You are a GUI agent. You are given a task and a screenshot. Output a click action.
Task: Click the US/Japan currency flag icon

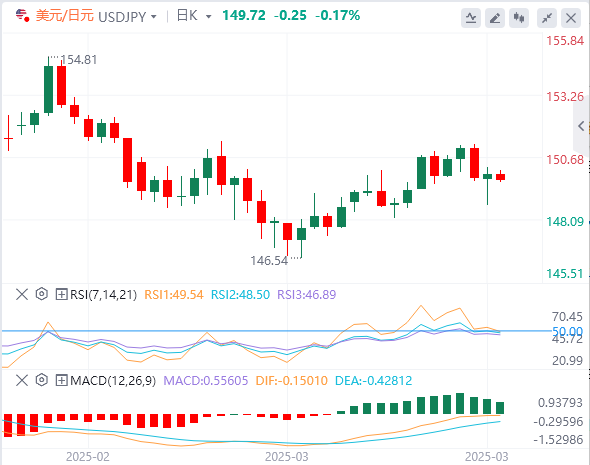click(x=23, y=15)
